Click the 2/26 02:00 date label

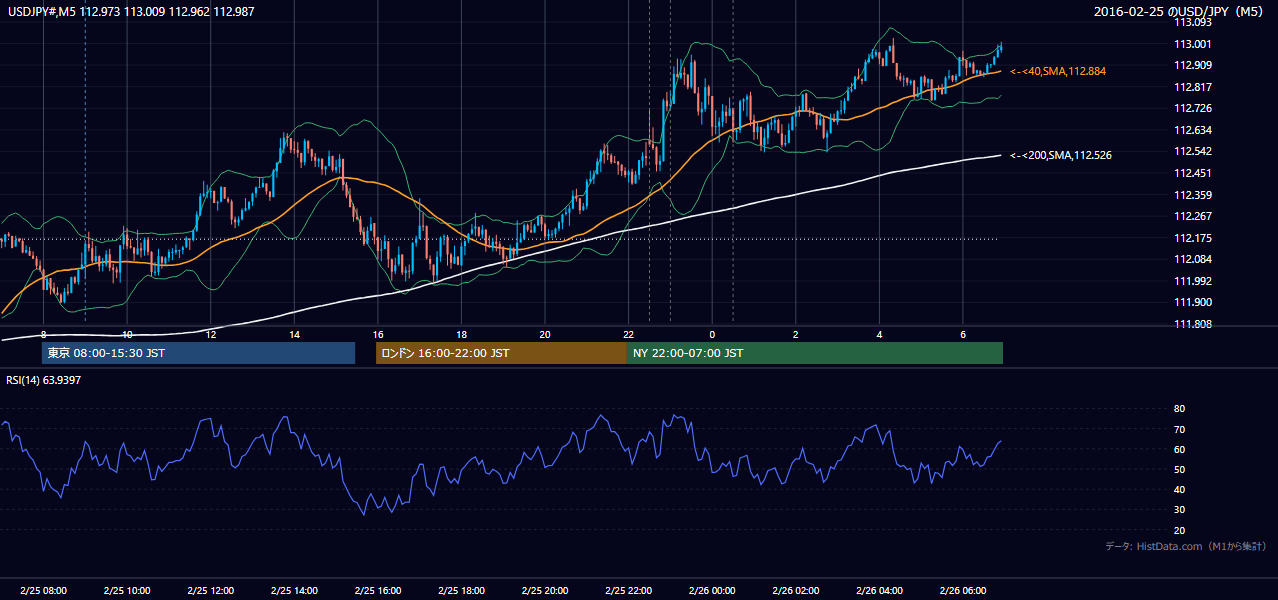click(x=796, y=591)
